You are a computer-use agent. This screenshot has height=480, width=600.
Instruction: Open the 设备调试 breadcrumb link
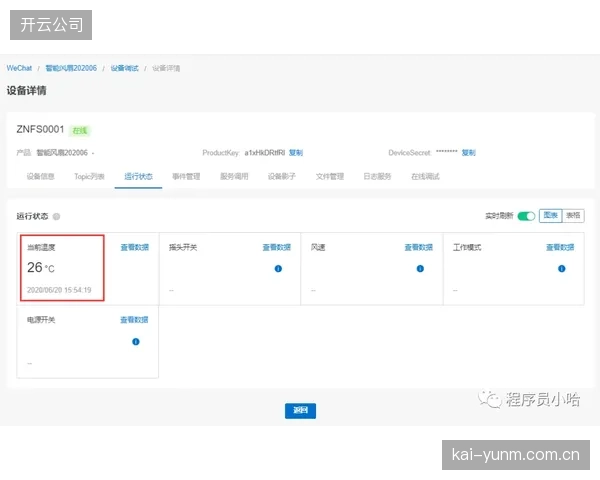coord(124,68)
